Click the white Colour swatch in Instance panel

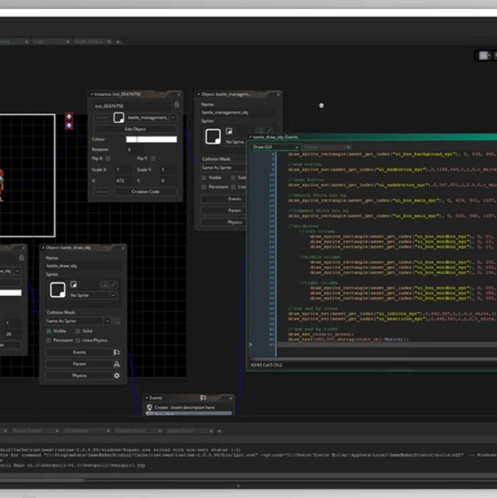tap(151, 139)
